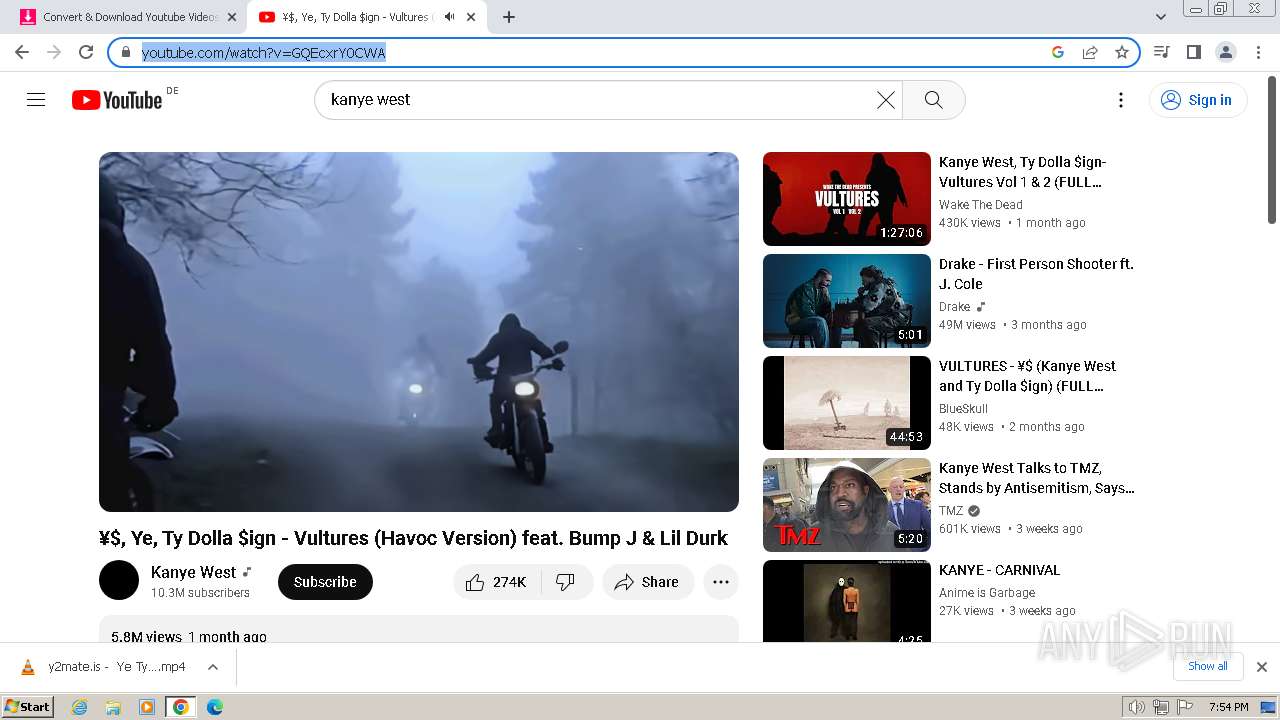
Task: Open the Kanye West channel name link
Action: pyautogui.click(x=194, y=572)
